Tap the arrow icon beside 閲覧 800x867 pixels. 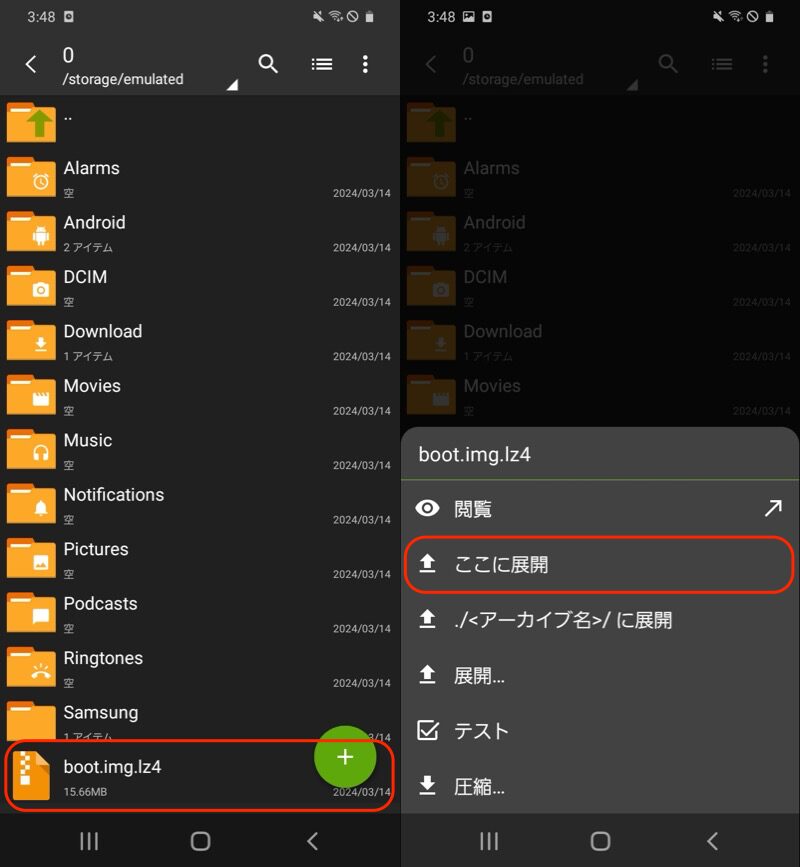tap(772, 509)
